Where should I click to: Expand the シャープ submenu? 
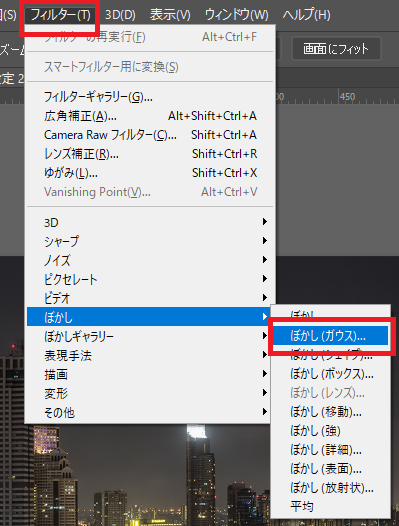click(x=149, y=241)
